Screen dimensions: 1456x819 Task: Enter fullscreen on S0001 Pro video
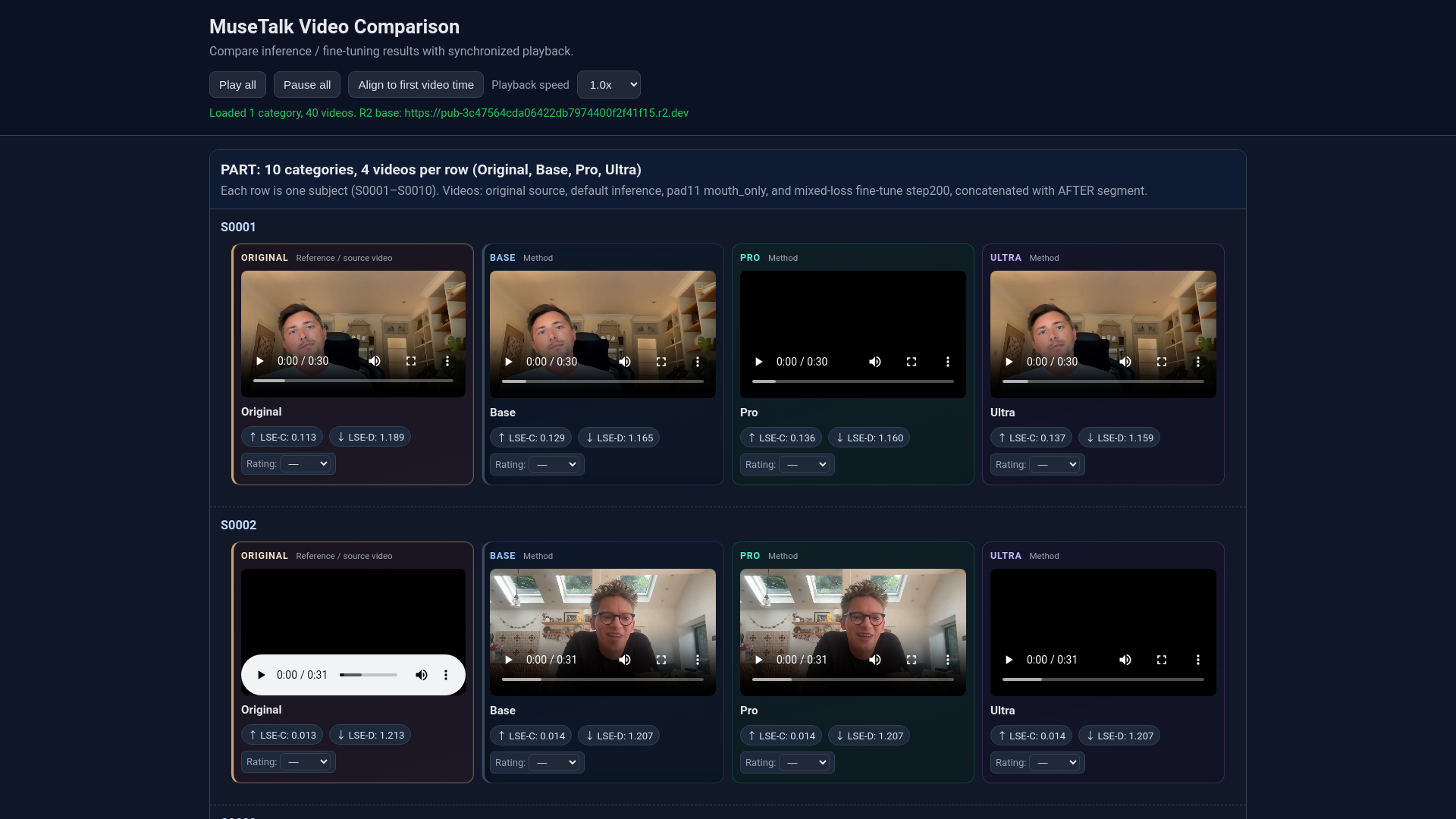(912, 362)
